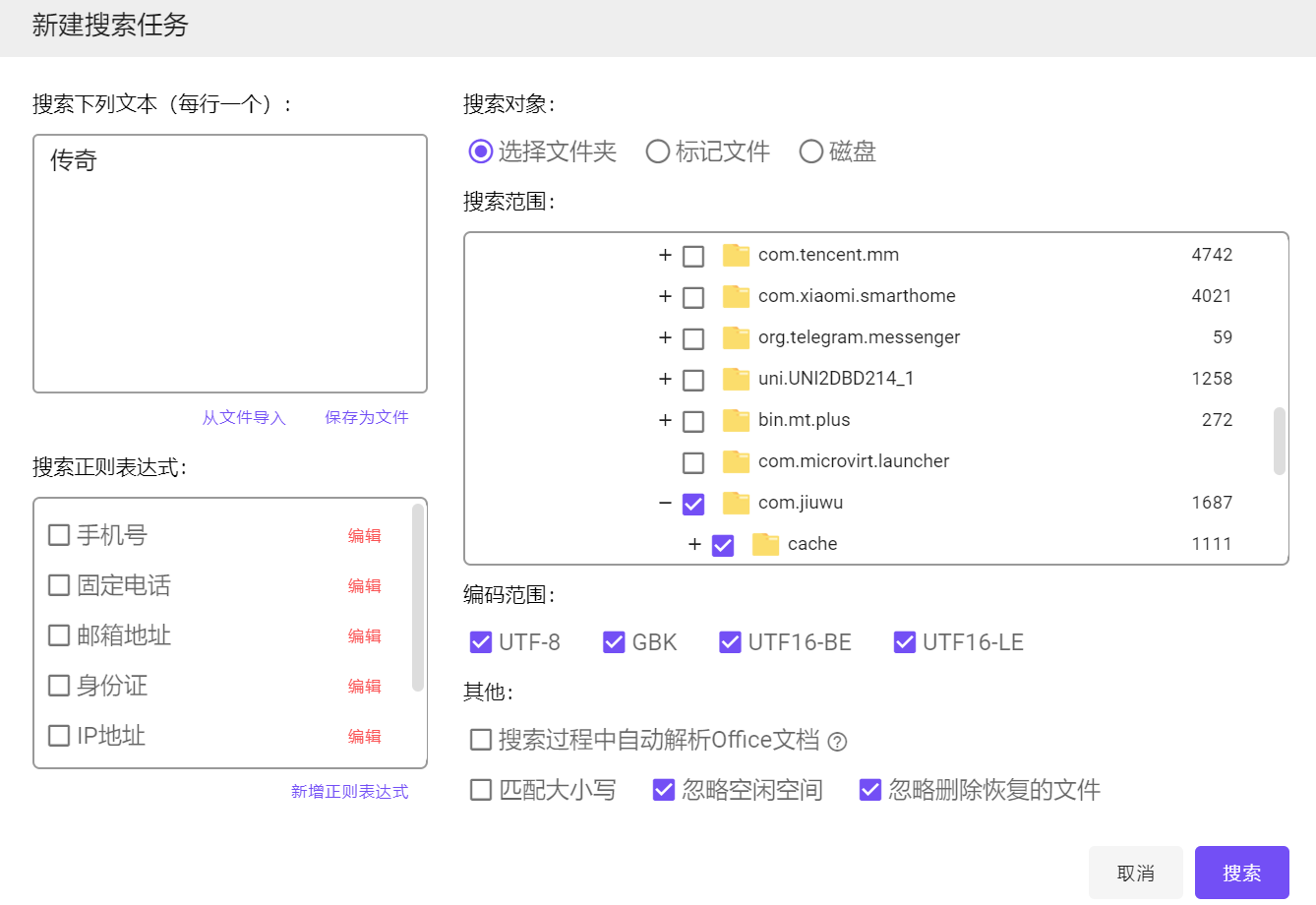Expand the cache subfolder
The width and height of the screenshot is (1316, 905).
pos(694,544)
